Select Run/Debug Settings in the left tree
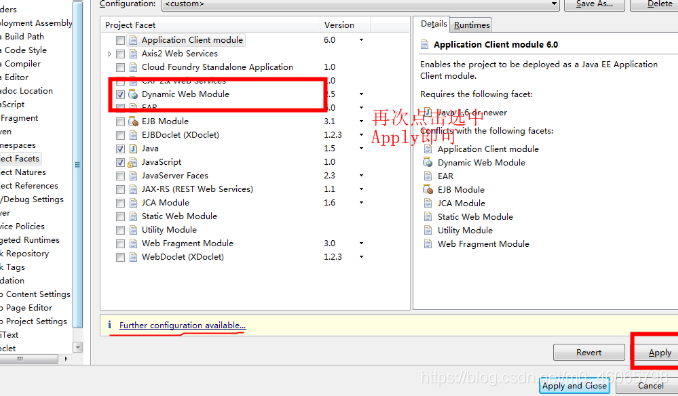Screen dimensions: 678x396 [32, 199]
